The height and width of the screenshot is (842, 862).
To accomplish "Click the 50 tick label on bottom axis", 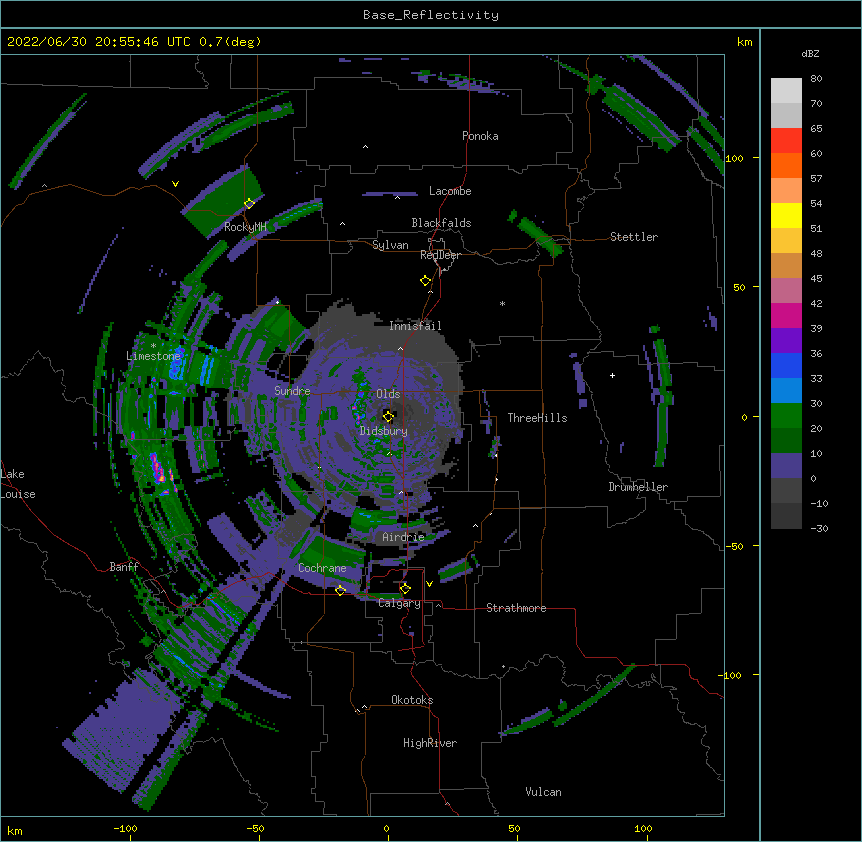I will pyautogui.click(x=513, y=828).
